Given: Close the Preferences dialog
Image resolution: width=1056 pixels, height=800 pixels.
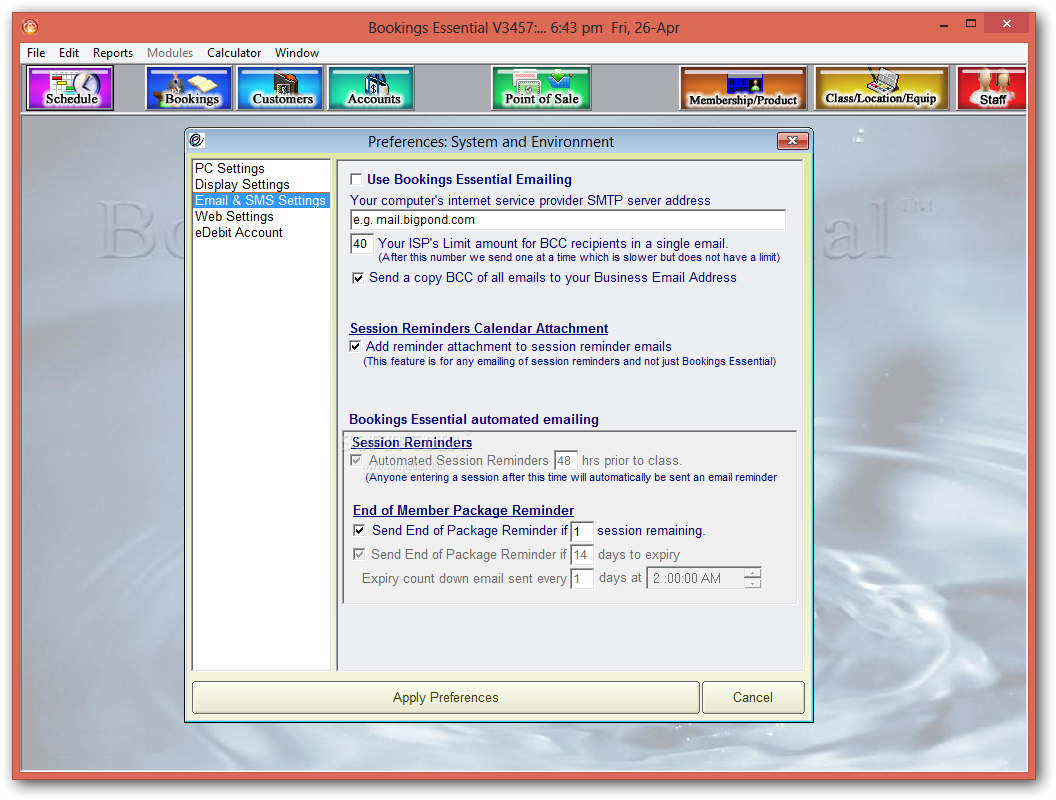Looking at the screenshot, I should click(x=793, y=141).
